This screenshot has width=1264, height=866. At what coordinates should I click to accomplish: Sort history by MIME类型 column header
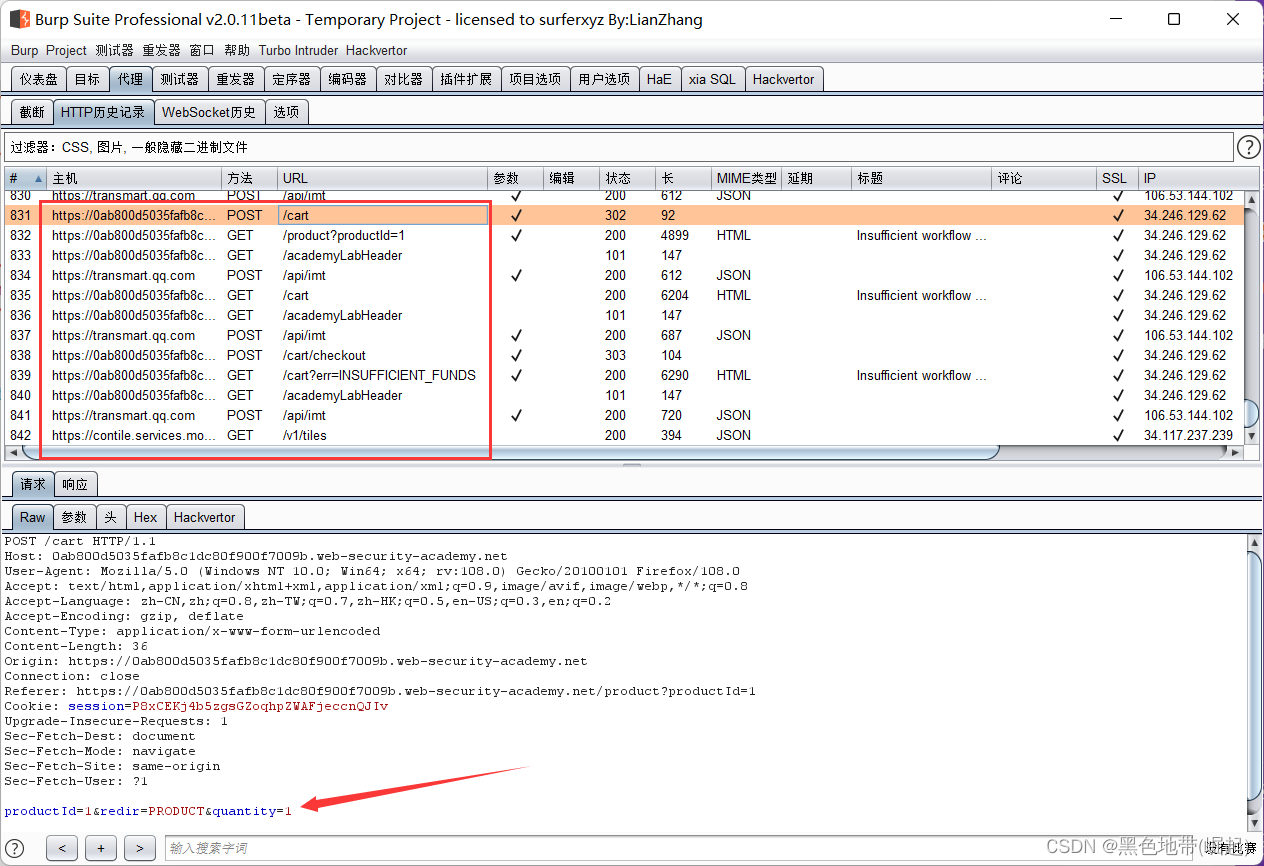pos(746,178)
